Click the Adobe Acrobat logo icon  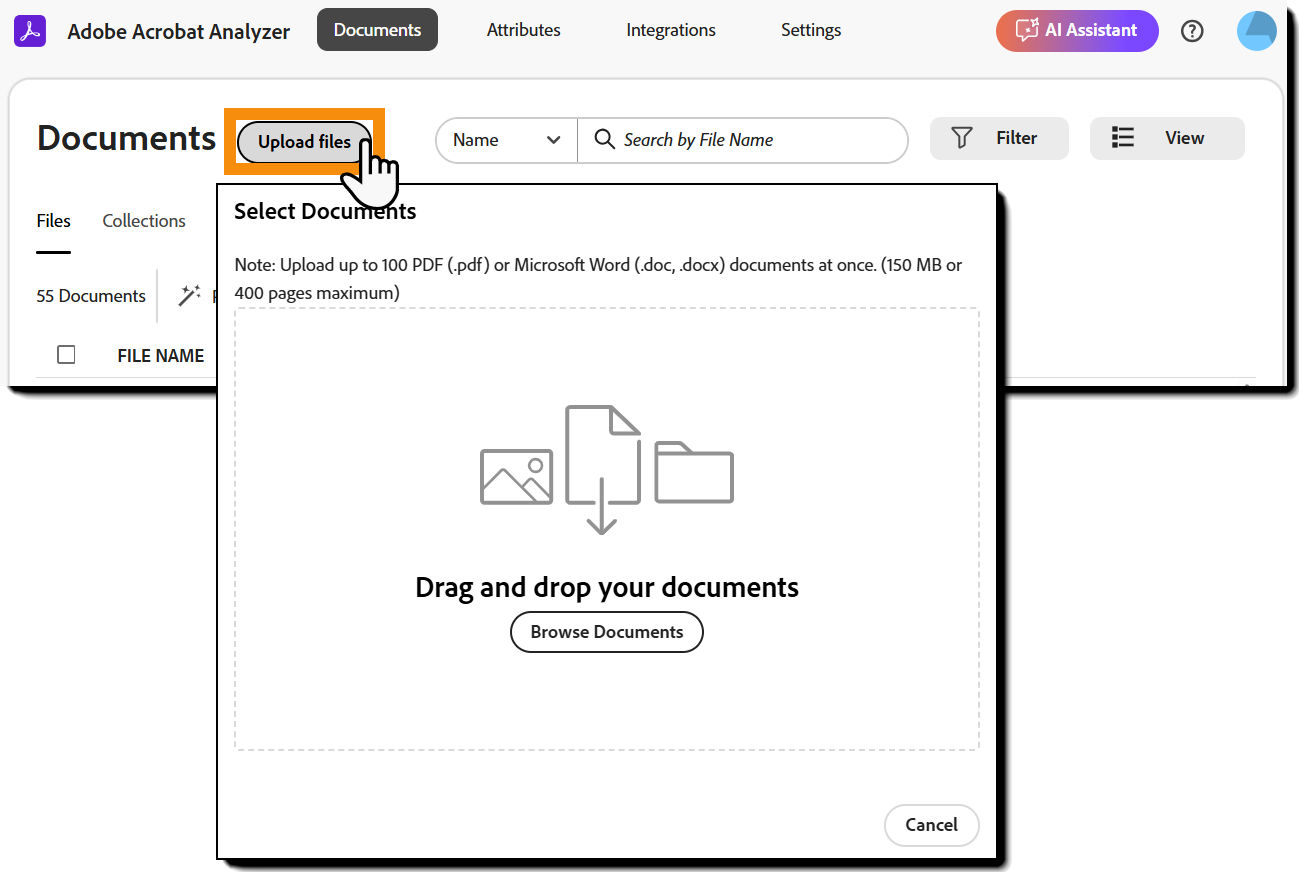[x=29, y=31]
